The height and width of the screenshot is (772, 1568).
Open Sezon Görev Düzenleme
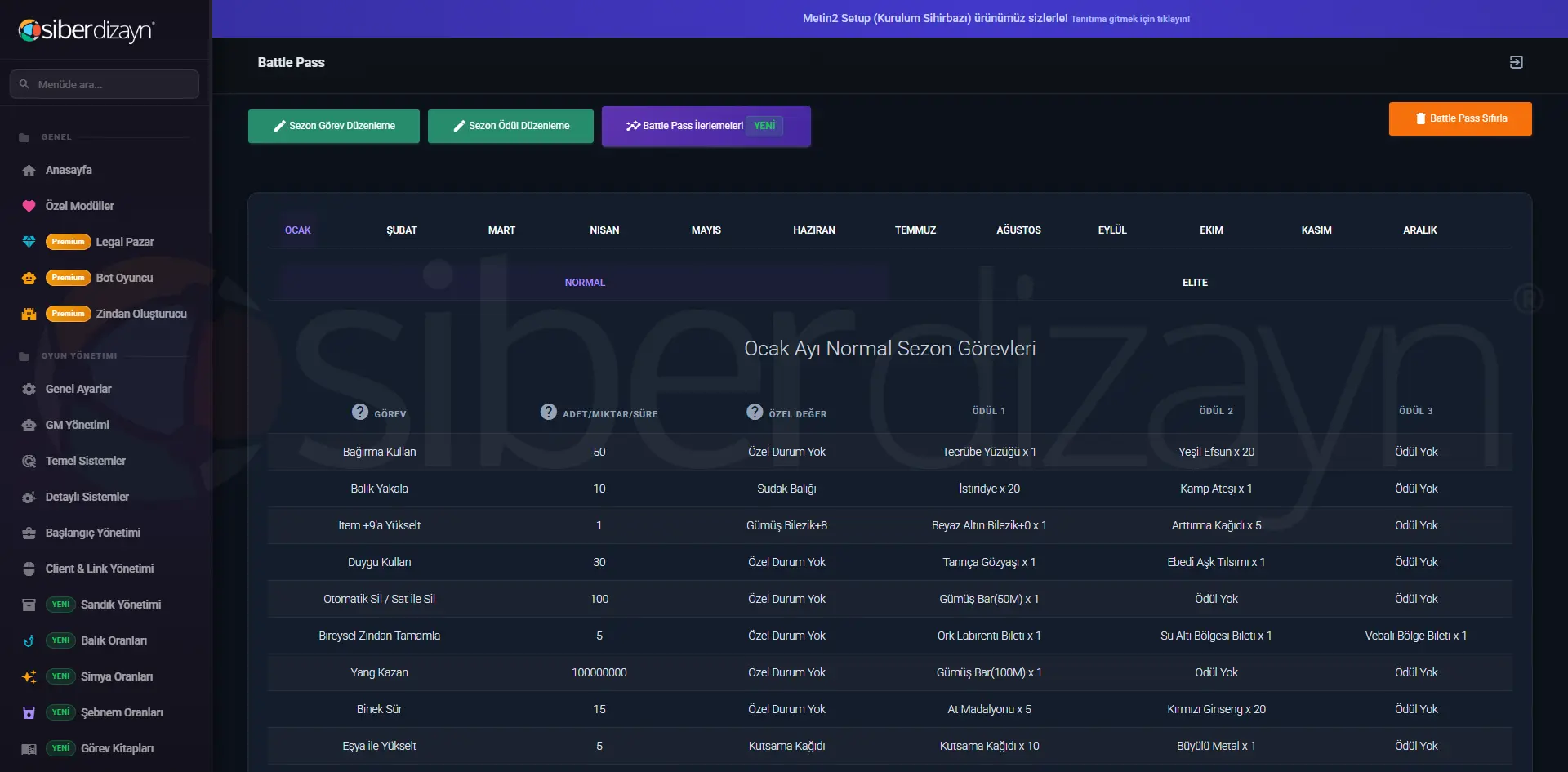click(334, 126)
